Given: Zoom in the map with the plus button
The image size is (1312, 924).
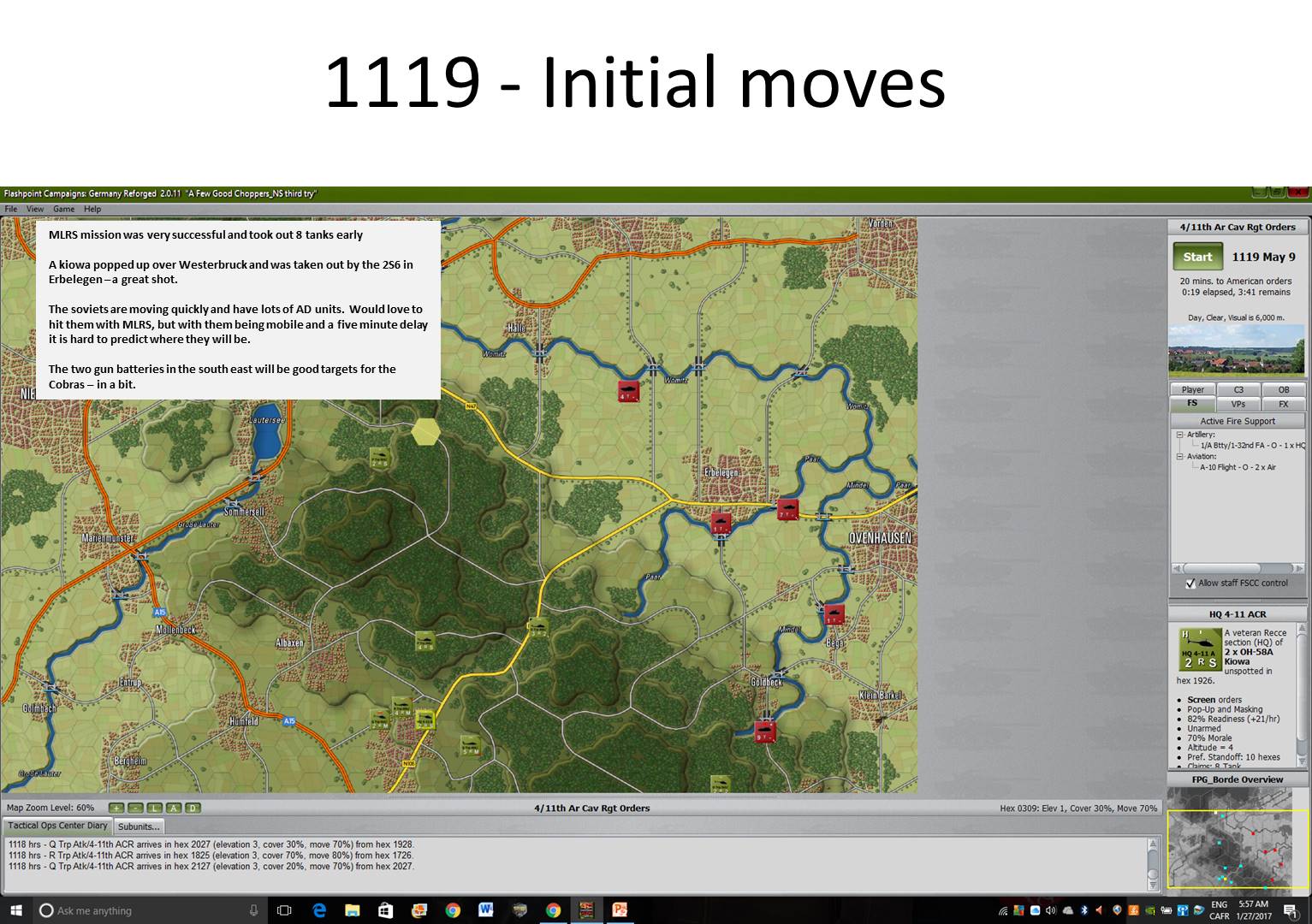Looking at the screenshot, I should [116, 808].
